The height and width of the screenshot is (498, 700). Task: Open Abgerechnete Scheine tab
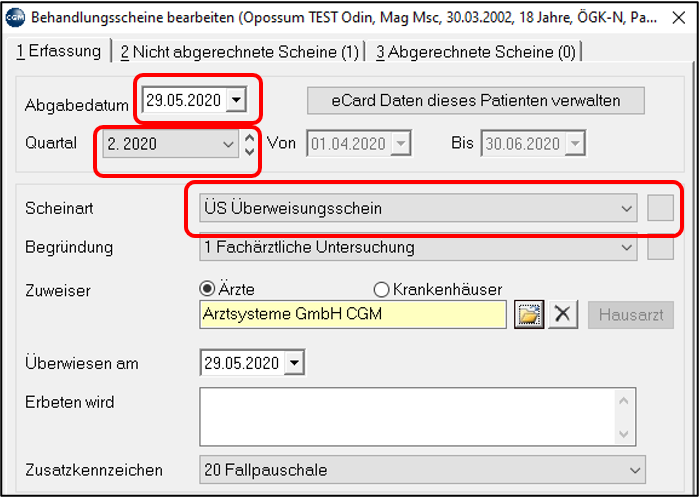pos(475,52)
